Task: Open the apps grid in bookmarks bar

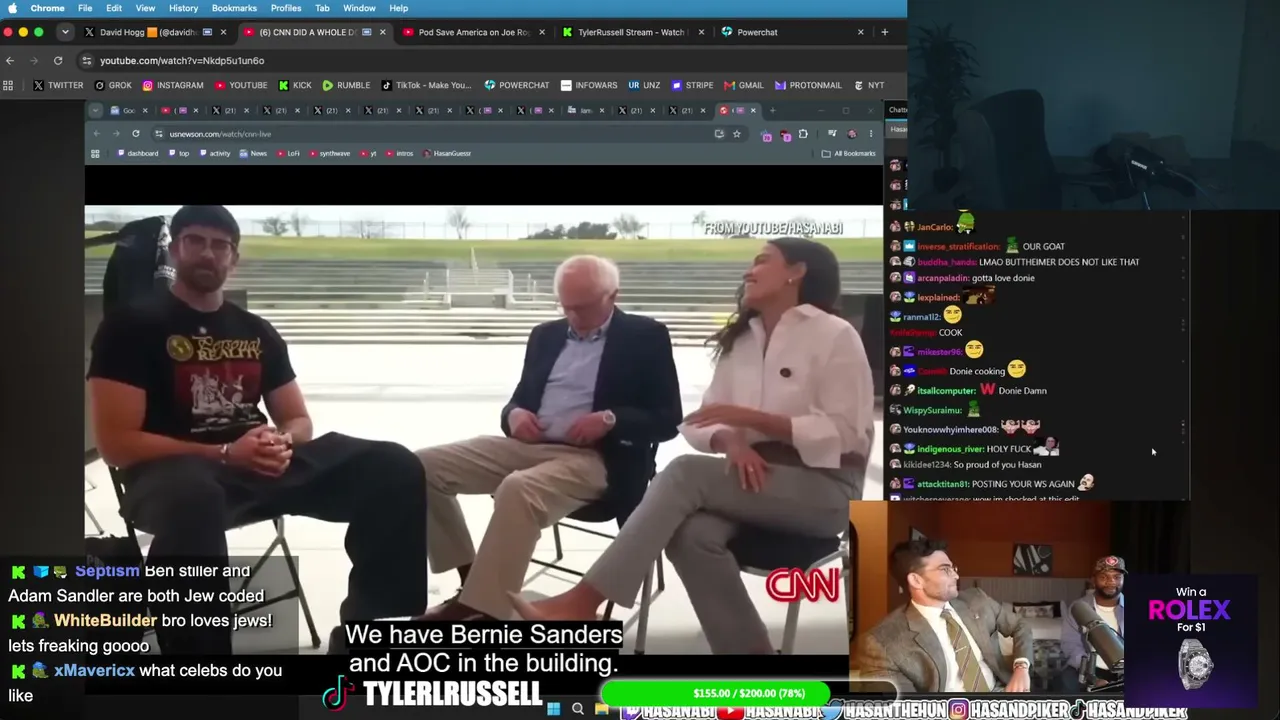Action: pos(8,85)
